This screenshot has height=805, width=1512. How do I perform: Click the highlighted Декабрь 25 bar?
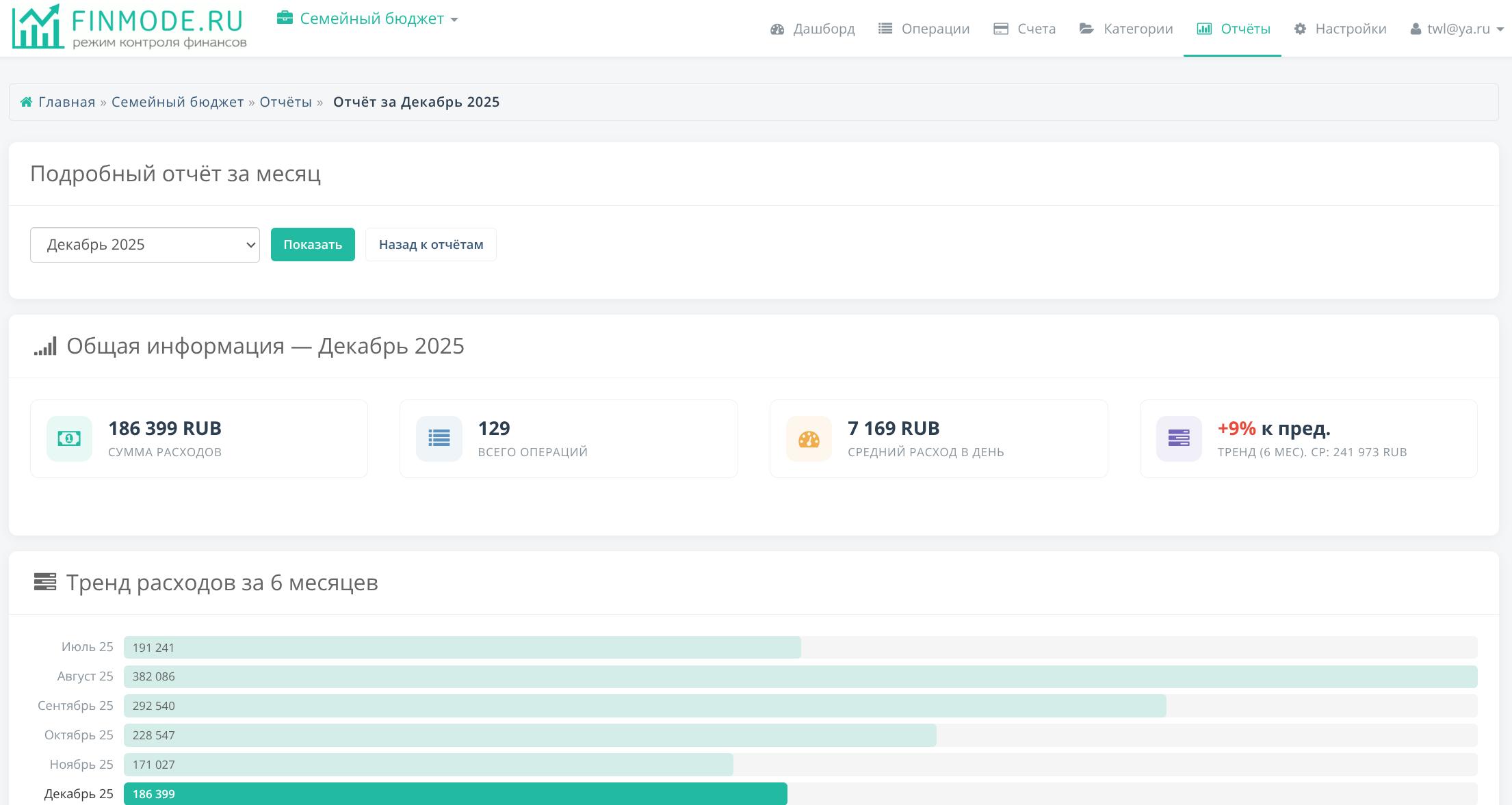coord(455,793)
